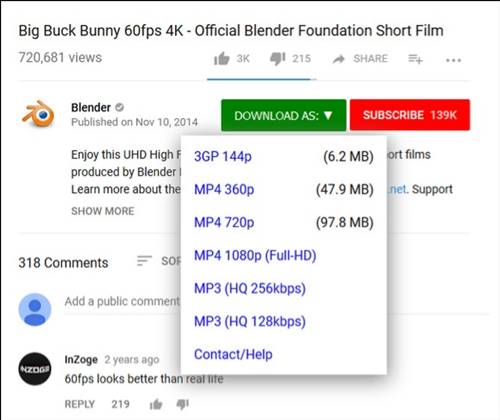Viewport: 500px width, 420px height.
Task: Click the Blender channel logo
Action: pos(38,114)
